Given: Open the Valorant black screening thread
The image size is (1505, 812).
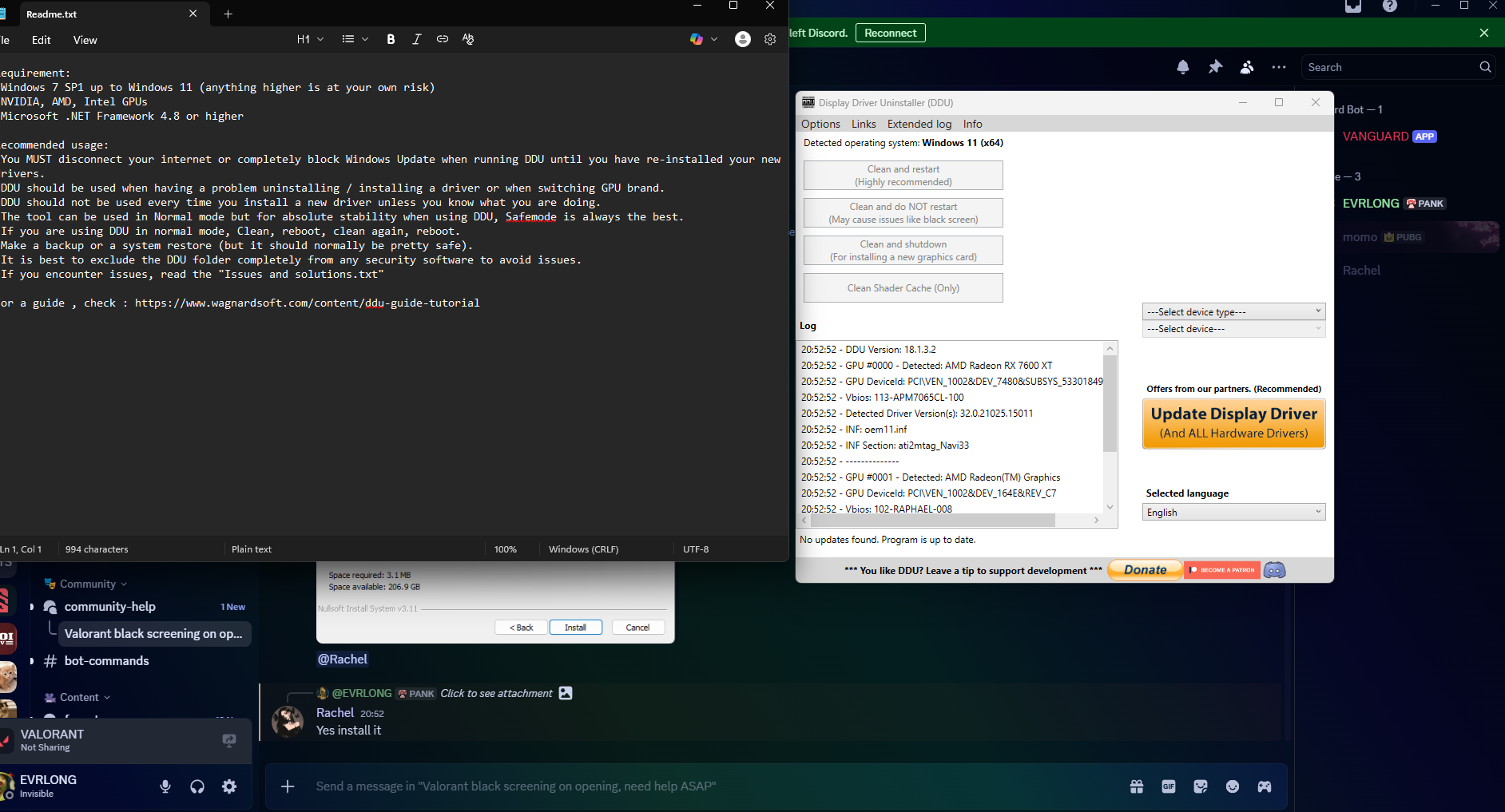Looking at the screenshot, I should [155, 634].
